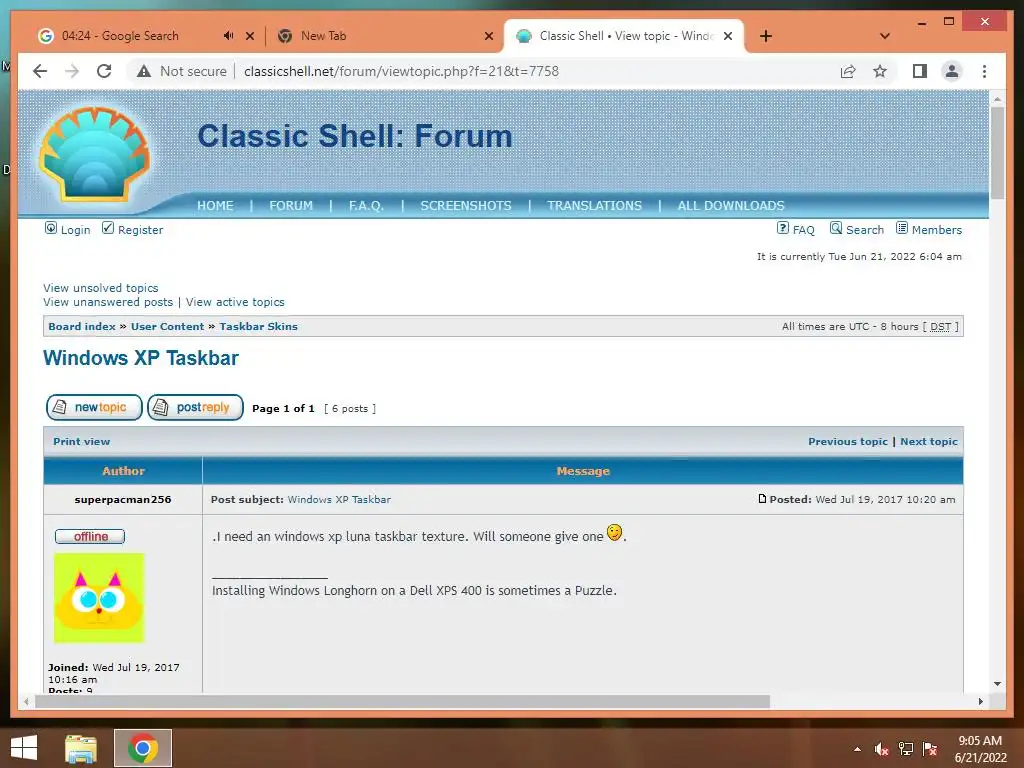Toggle the browser side panel
Image resolution: width=1024 pixels, height=768 pixels.
920,71
